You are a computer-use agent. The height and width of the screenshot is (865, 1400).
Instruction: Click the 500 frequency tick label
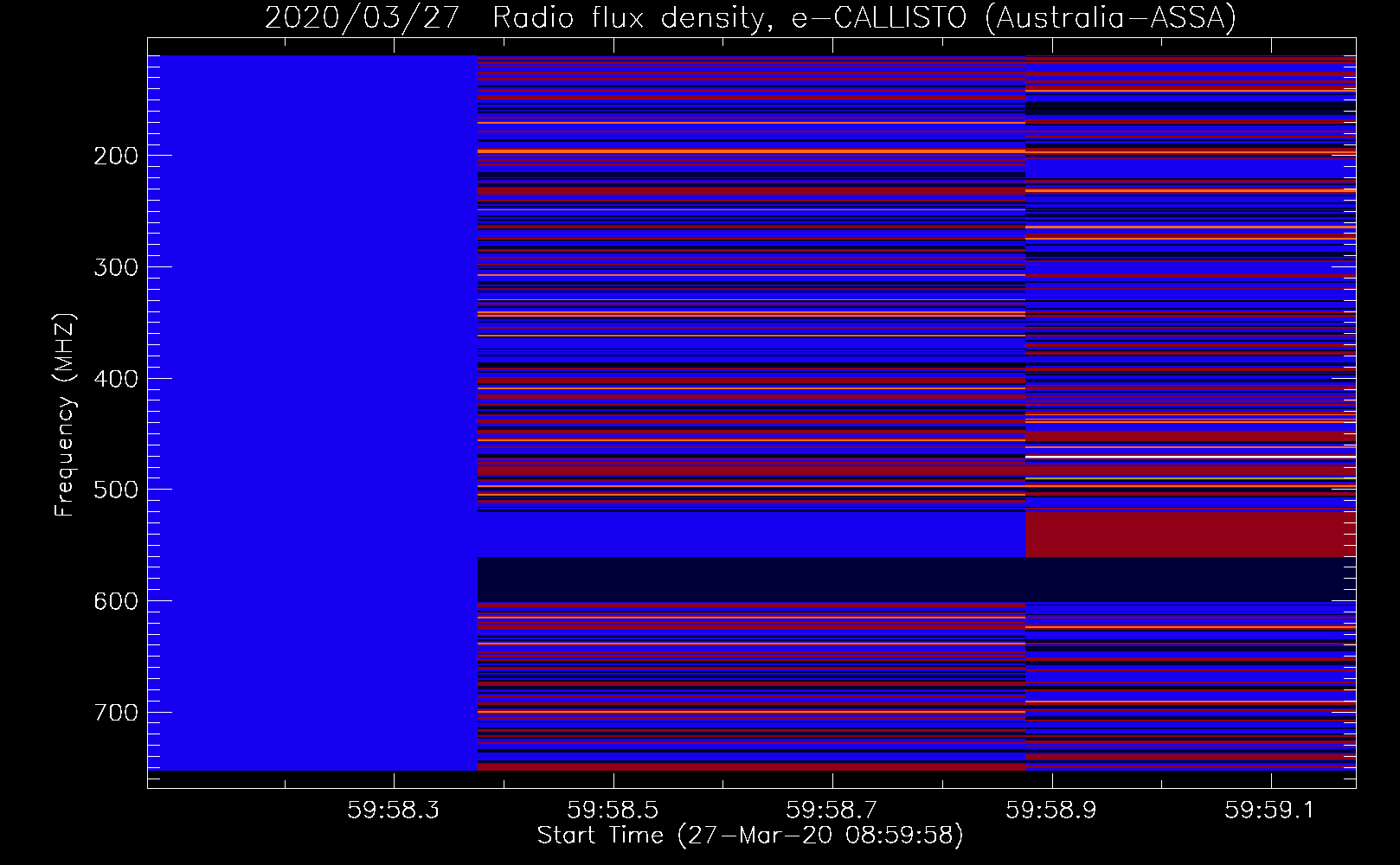pyautogui.click(x=116, y=490)
